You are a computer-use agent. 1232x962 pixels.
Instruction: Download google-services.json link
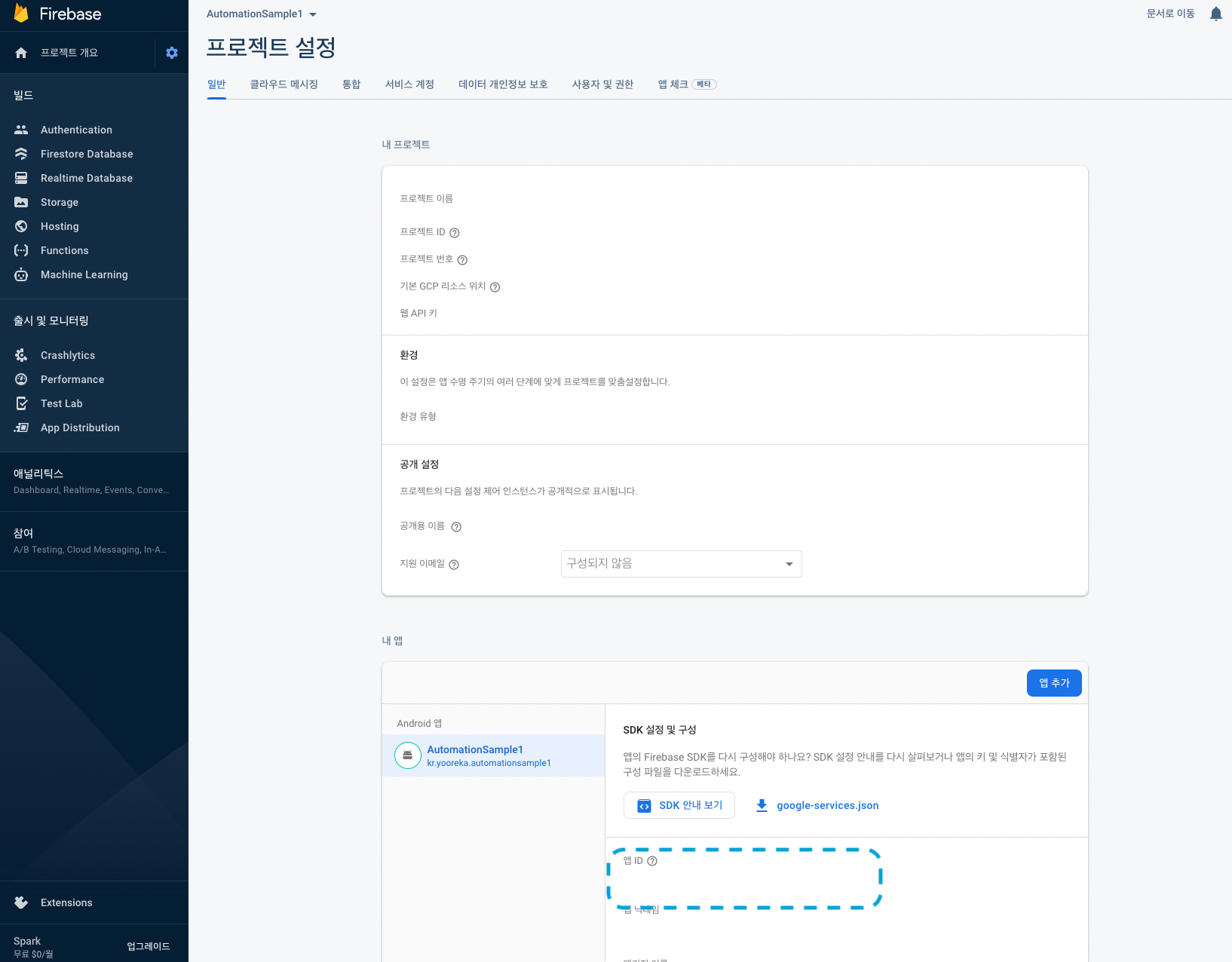(x=817, y=805)
